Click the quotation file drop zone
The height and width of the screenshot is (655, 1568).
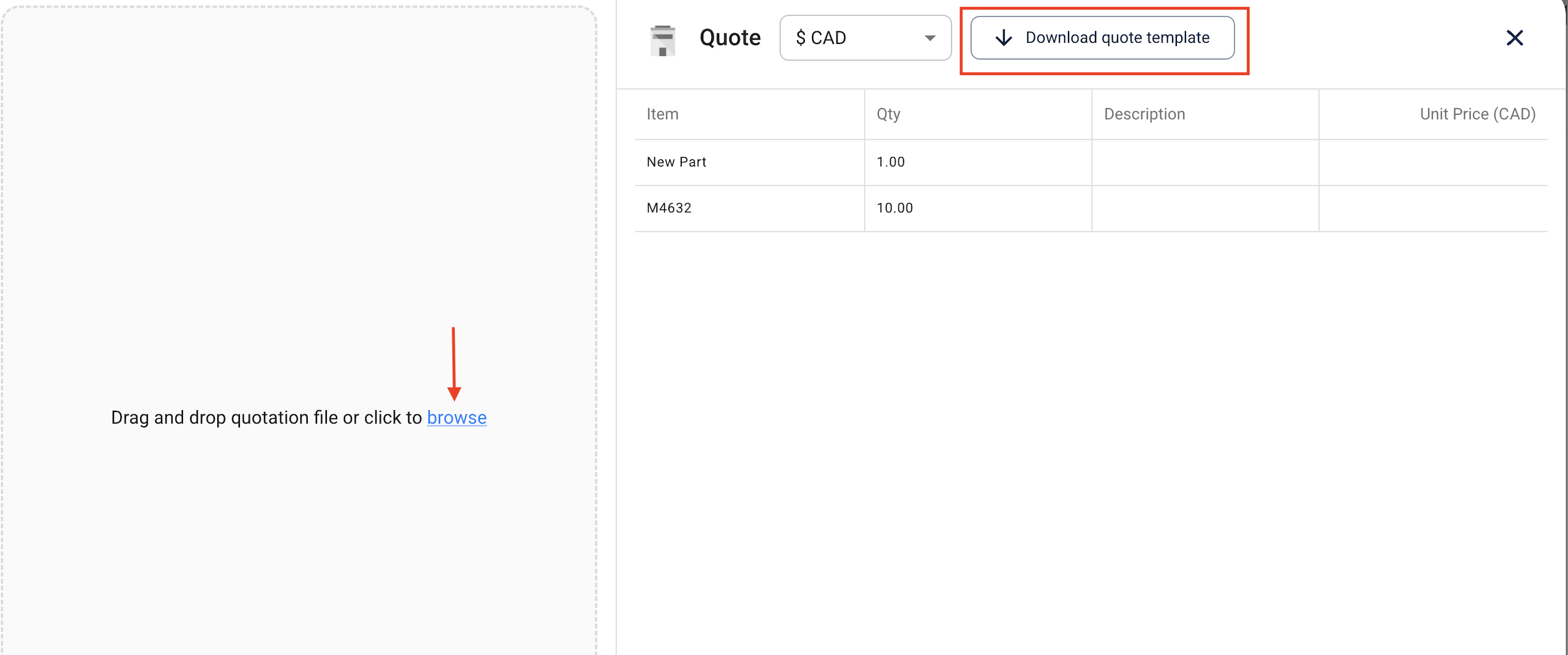[x=299, y=245]
